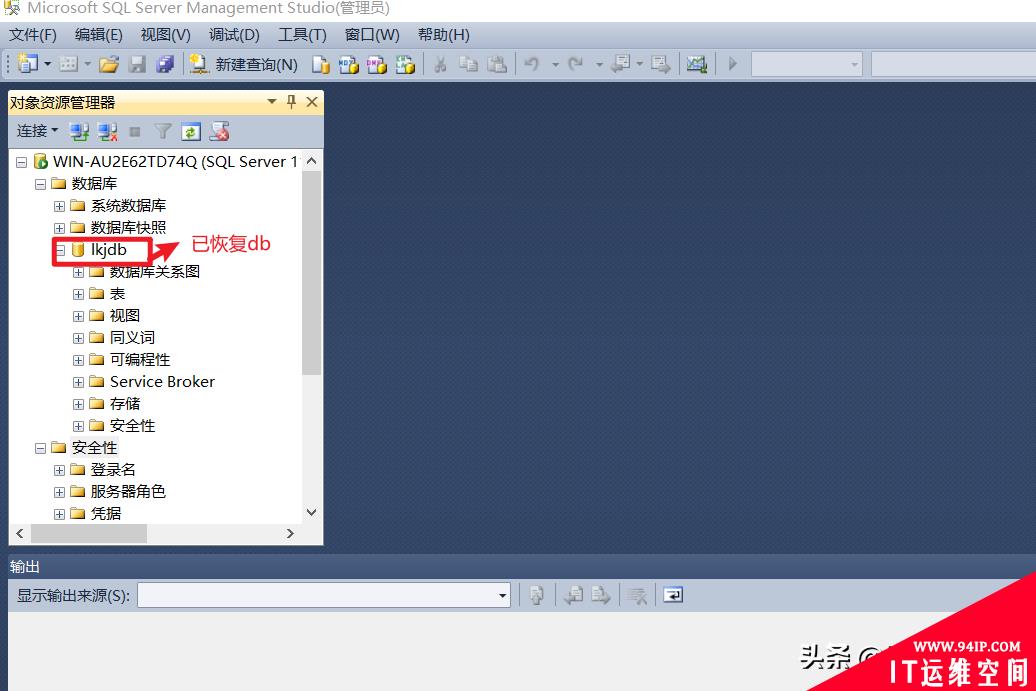Open the 调试(D) menu

[234, 34]
